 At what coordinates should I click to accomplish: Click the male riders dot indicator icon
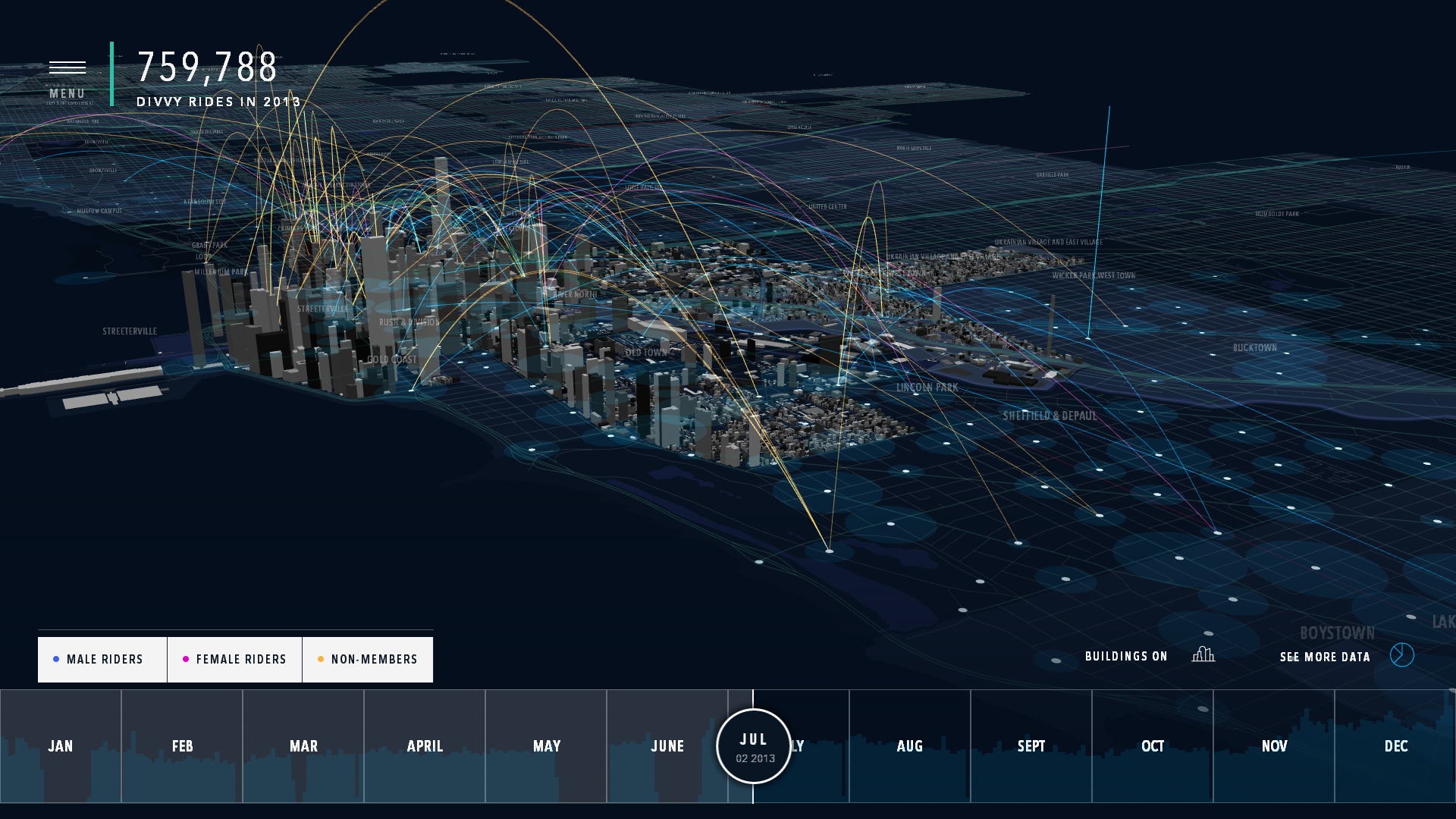coord(57,659)
